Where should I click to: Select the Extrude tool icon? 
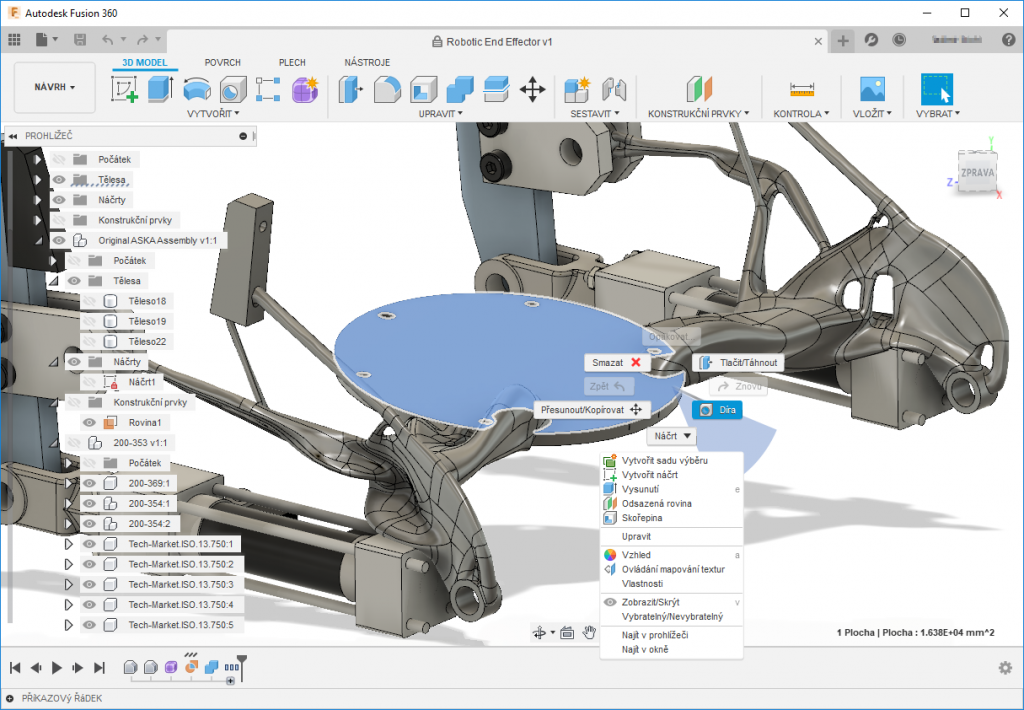161,89
